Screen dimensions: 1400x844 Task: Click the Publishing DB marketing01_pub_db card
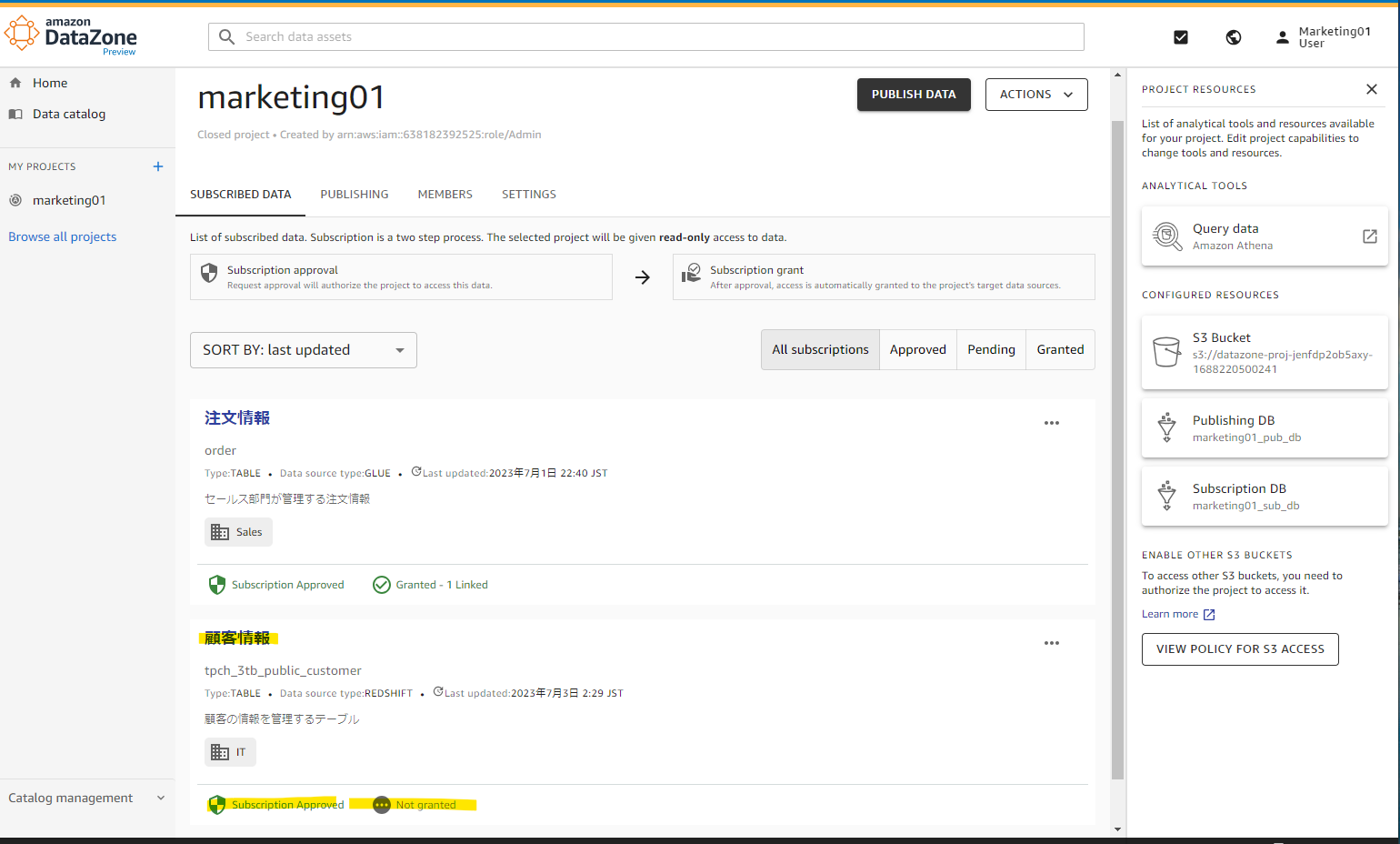click(1265, 428)
